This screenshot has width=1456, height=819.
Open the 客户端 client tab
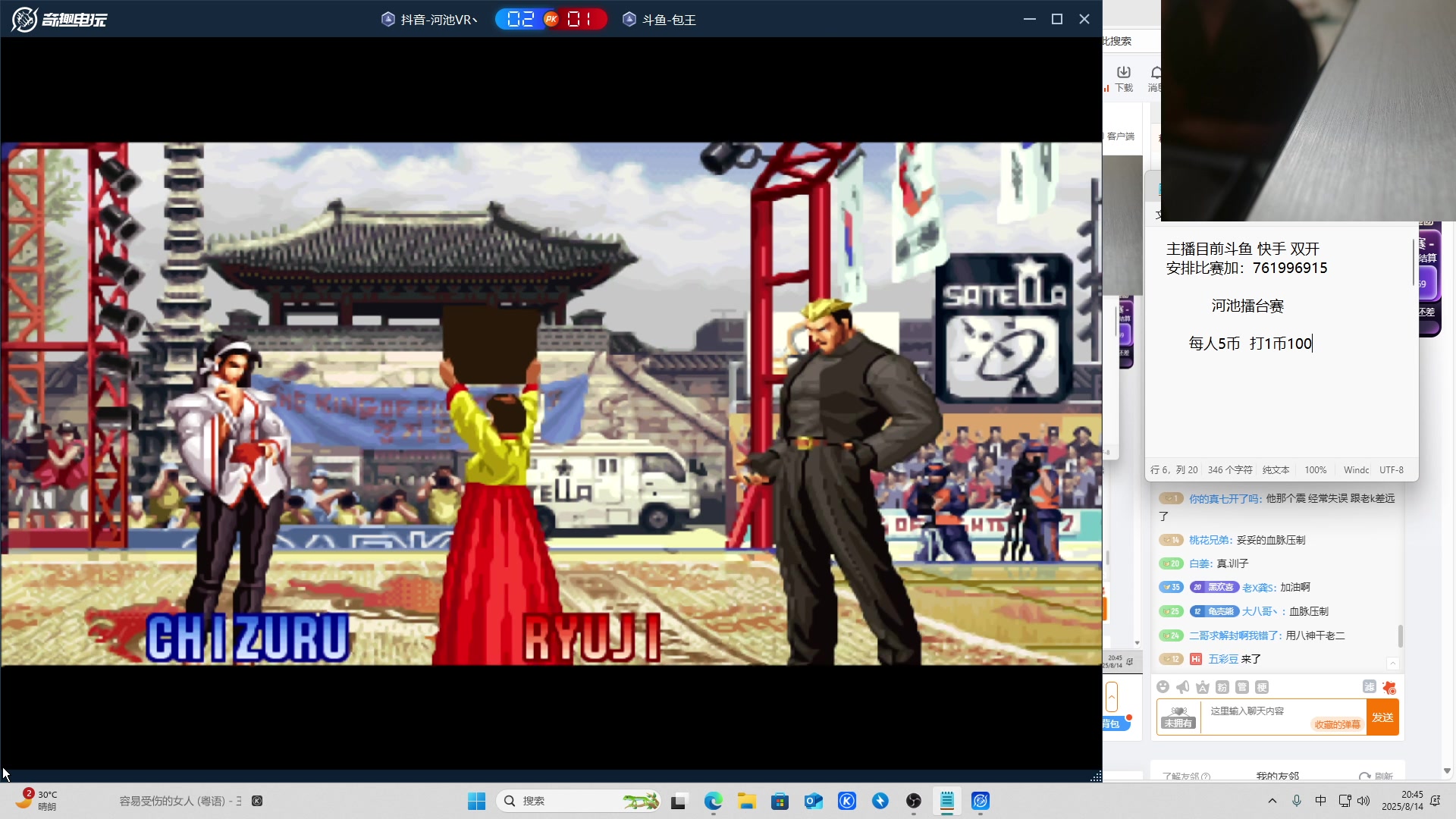1120,136
